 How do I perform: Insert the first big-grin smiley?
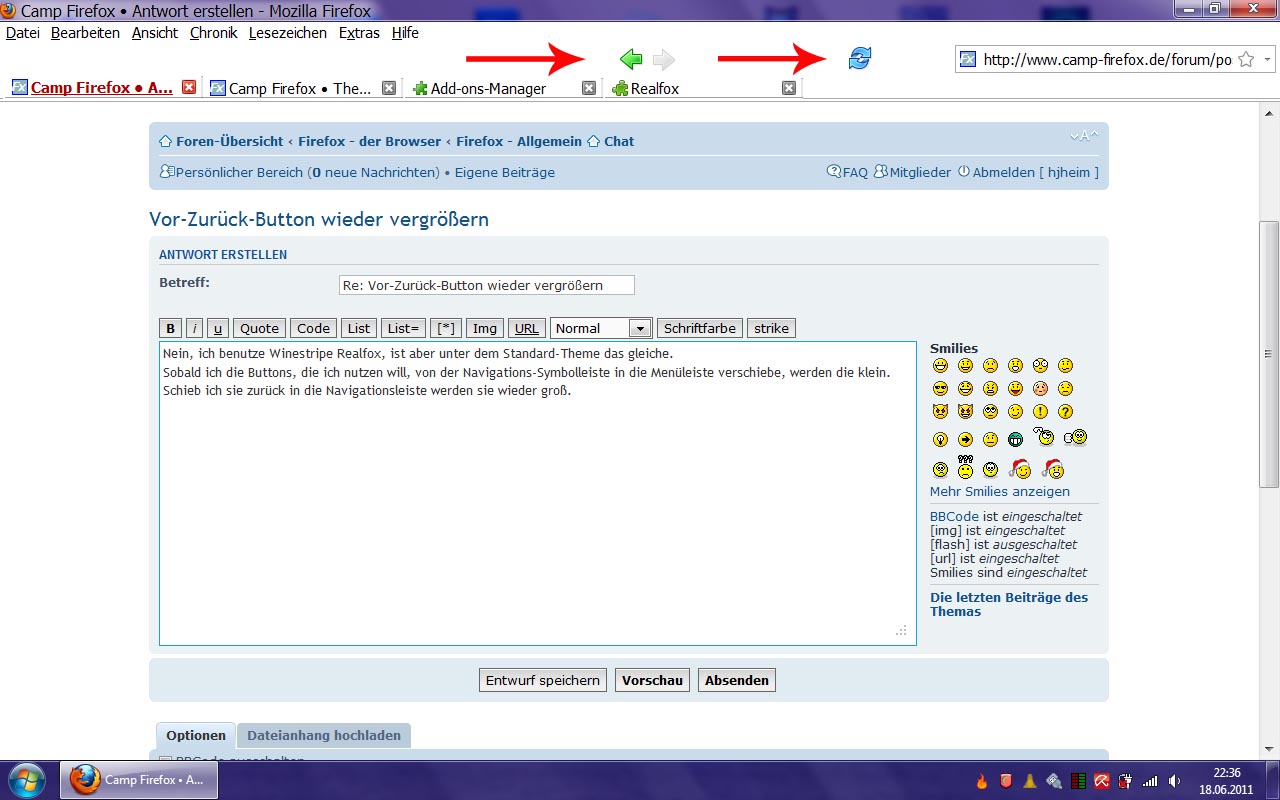click(940, 365)
